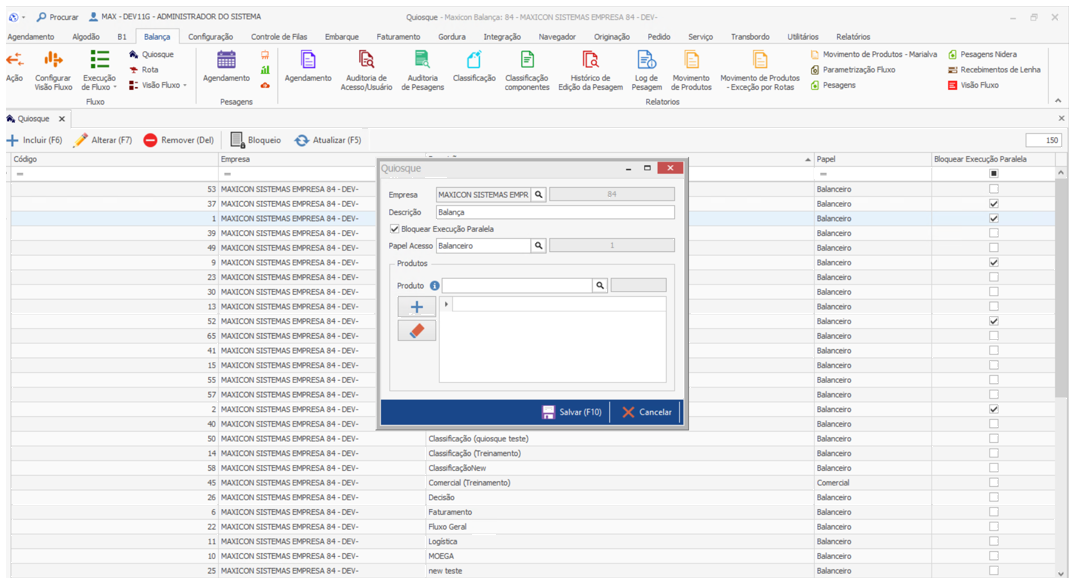The width and height of the screenshot is (1073, 584).
Task: Switch to the Faturamento ribbon tab
Action: 398,37
